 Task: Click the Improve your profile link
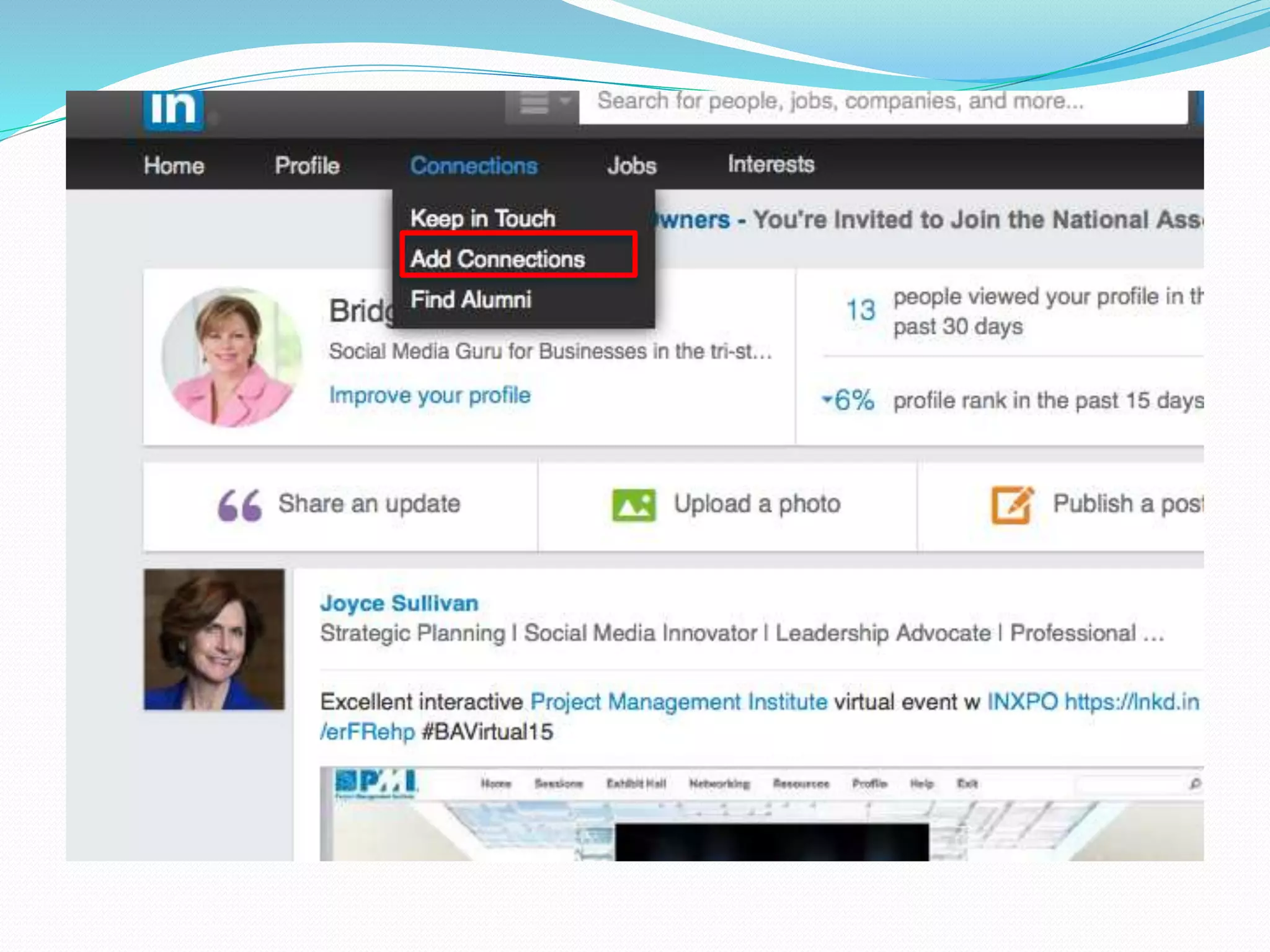click(430, 395)
